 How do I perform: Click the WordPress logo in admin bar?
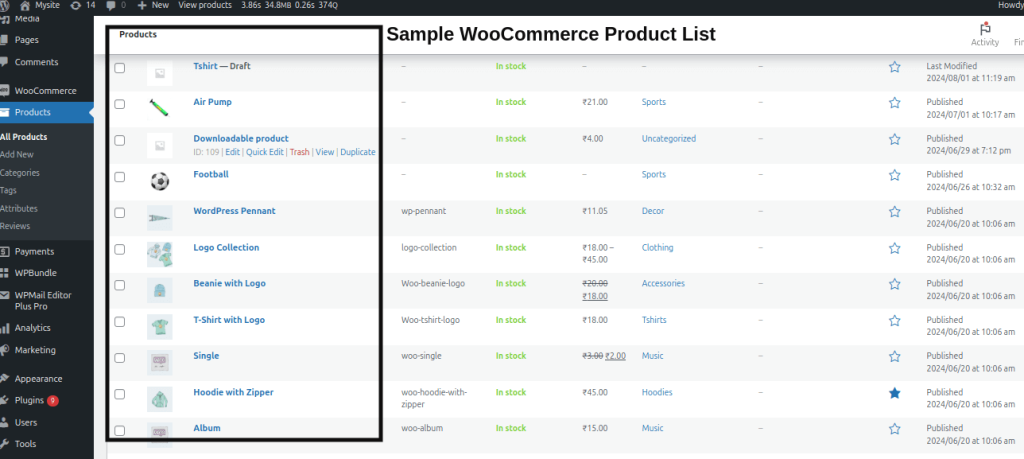[x=3, y=5]
